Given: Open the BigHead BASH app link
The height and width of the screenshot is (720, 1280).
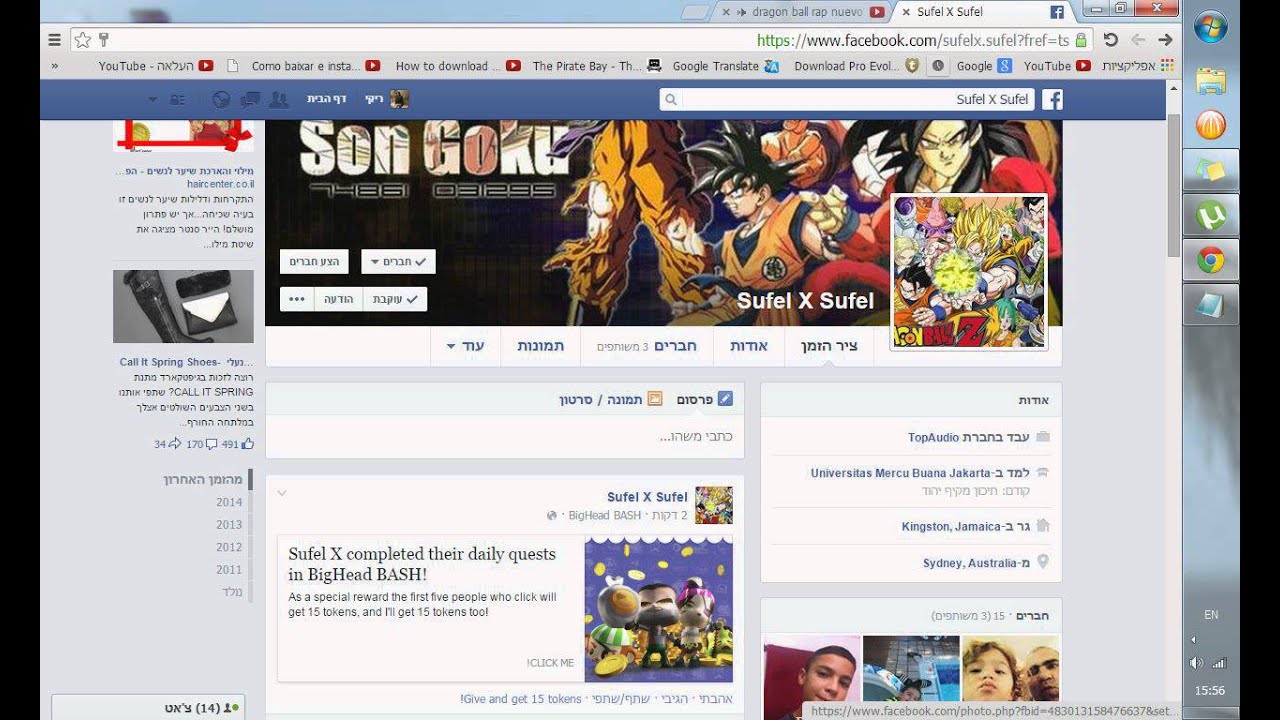Looking at the screenshot, I should click(605, 516).
